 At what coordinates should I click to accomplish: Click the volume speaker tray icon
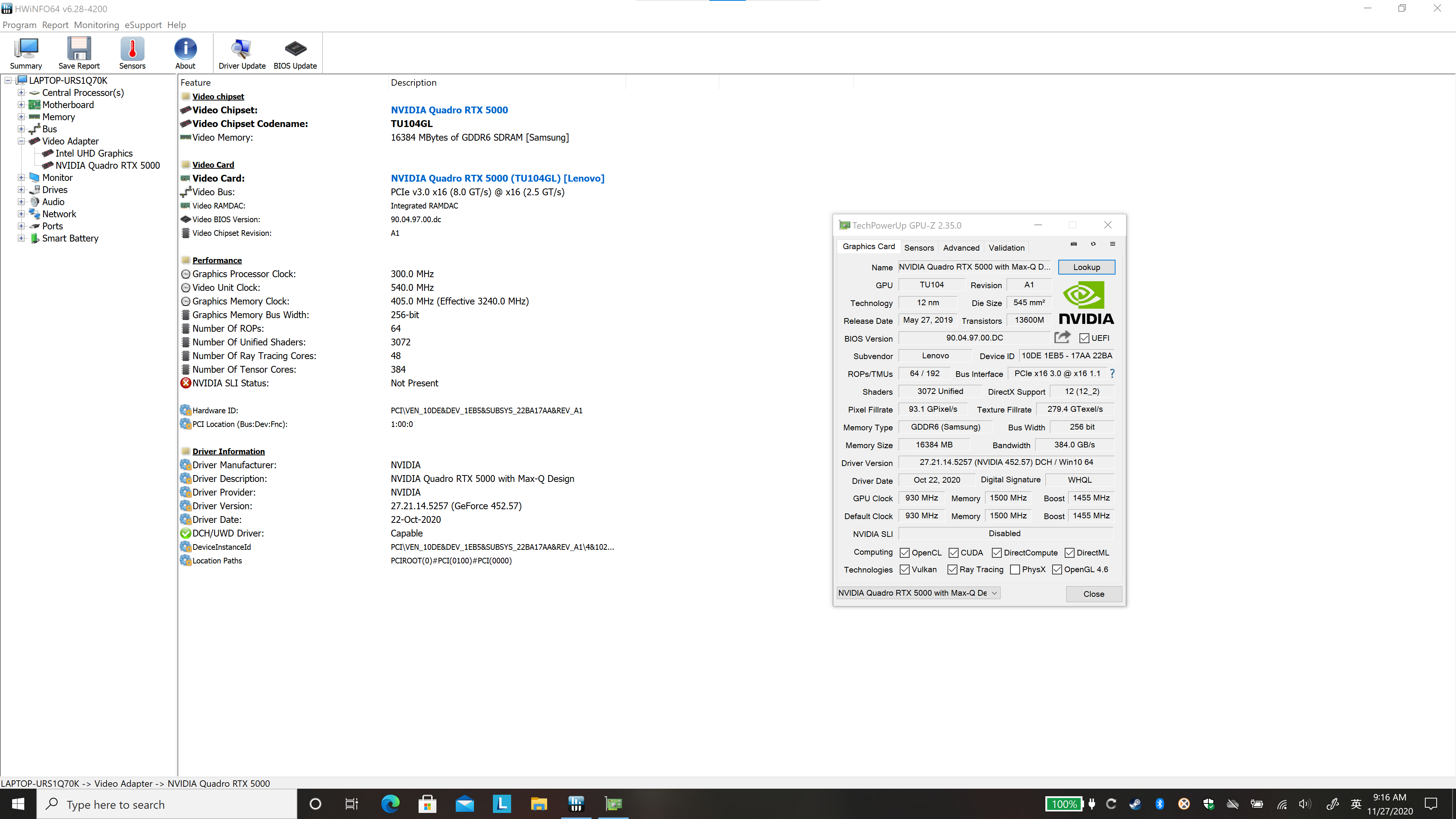coord(1305,804)
